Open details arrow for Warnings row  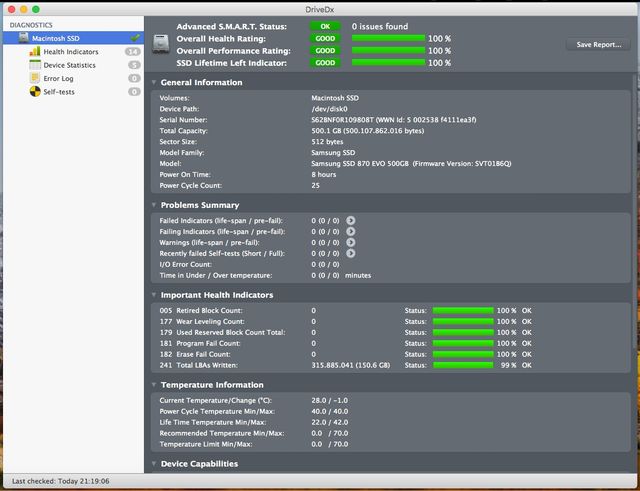pos(351,242)
